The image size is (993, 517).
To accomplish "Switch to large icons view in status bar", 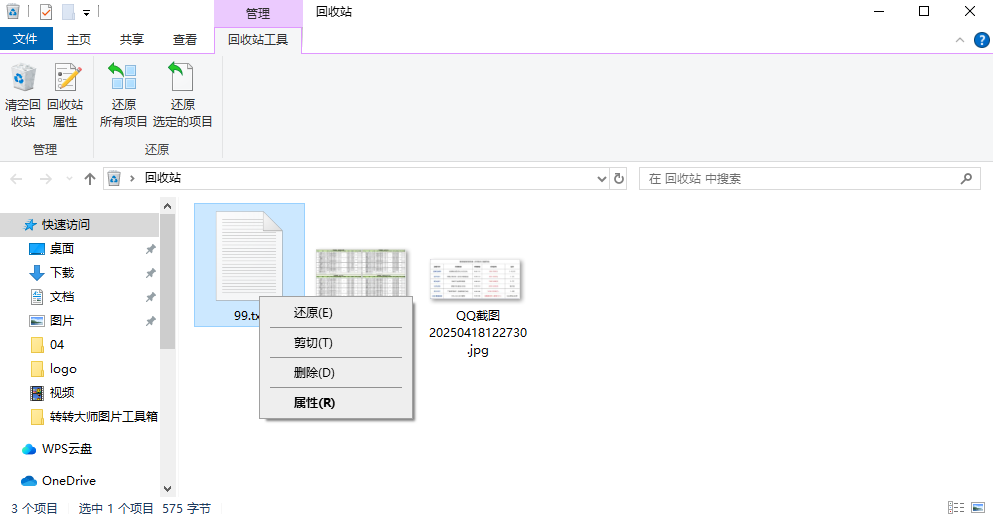I will tap(977, 508).
